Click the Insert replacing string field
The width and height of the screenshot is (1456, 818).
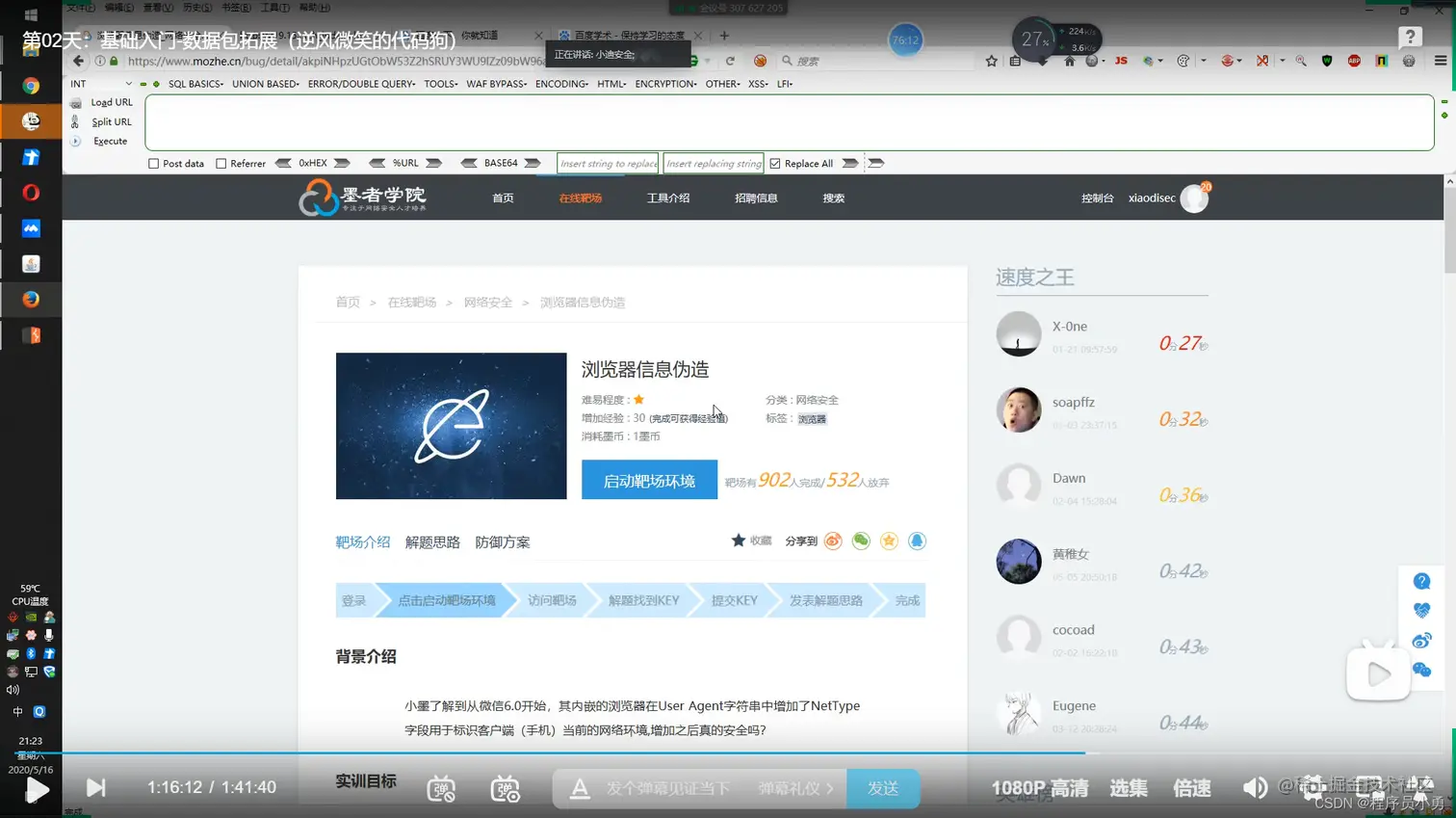[714, 164]
